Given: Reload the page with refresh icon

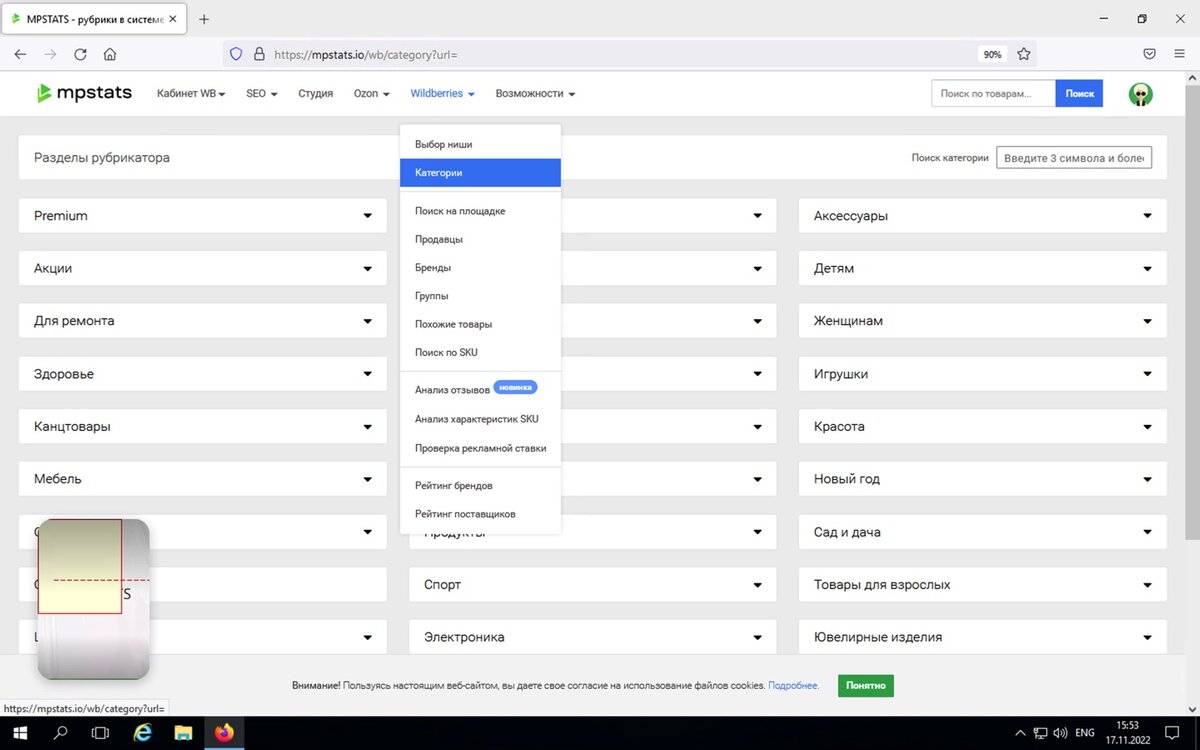Looking at the screenshot, I should coord(80,55).
